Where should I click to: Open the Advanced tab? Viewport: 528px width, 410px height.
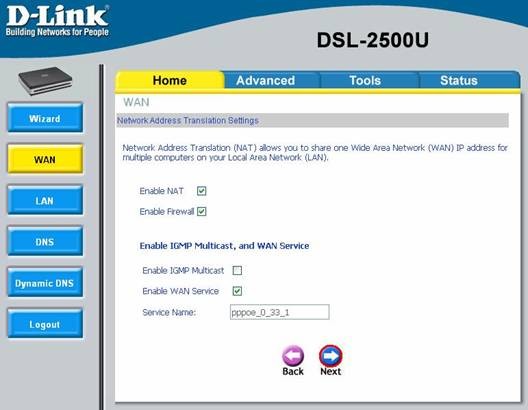265,80
